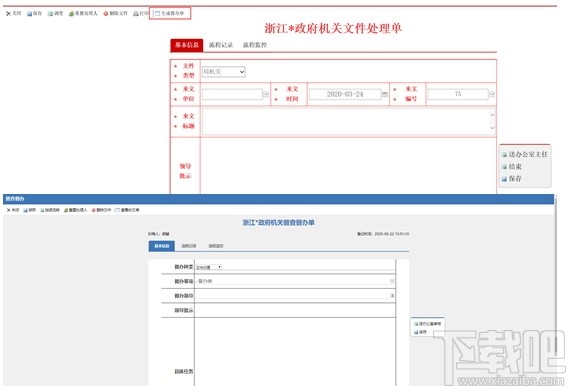This screenshot has width=568, height=386.
Task: Click the 督办领导 input field
Action: tap(292, 295)
